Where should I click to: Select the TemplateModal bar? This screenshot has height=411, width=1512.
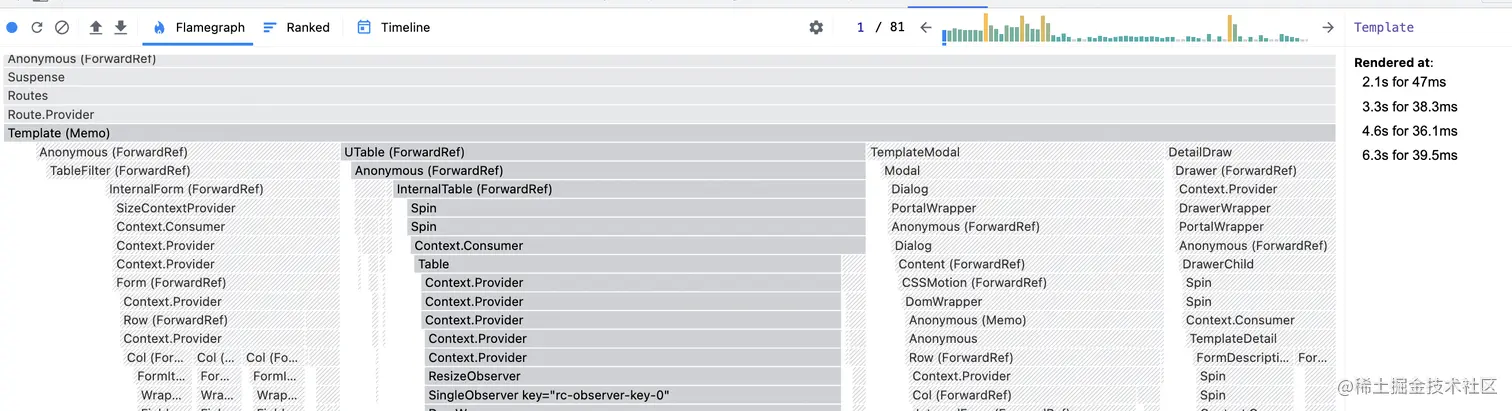point(1015,152)
